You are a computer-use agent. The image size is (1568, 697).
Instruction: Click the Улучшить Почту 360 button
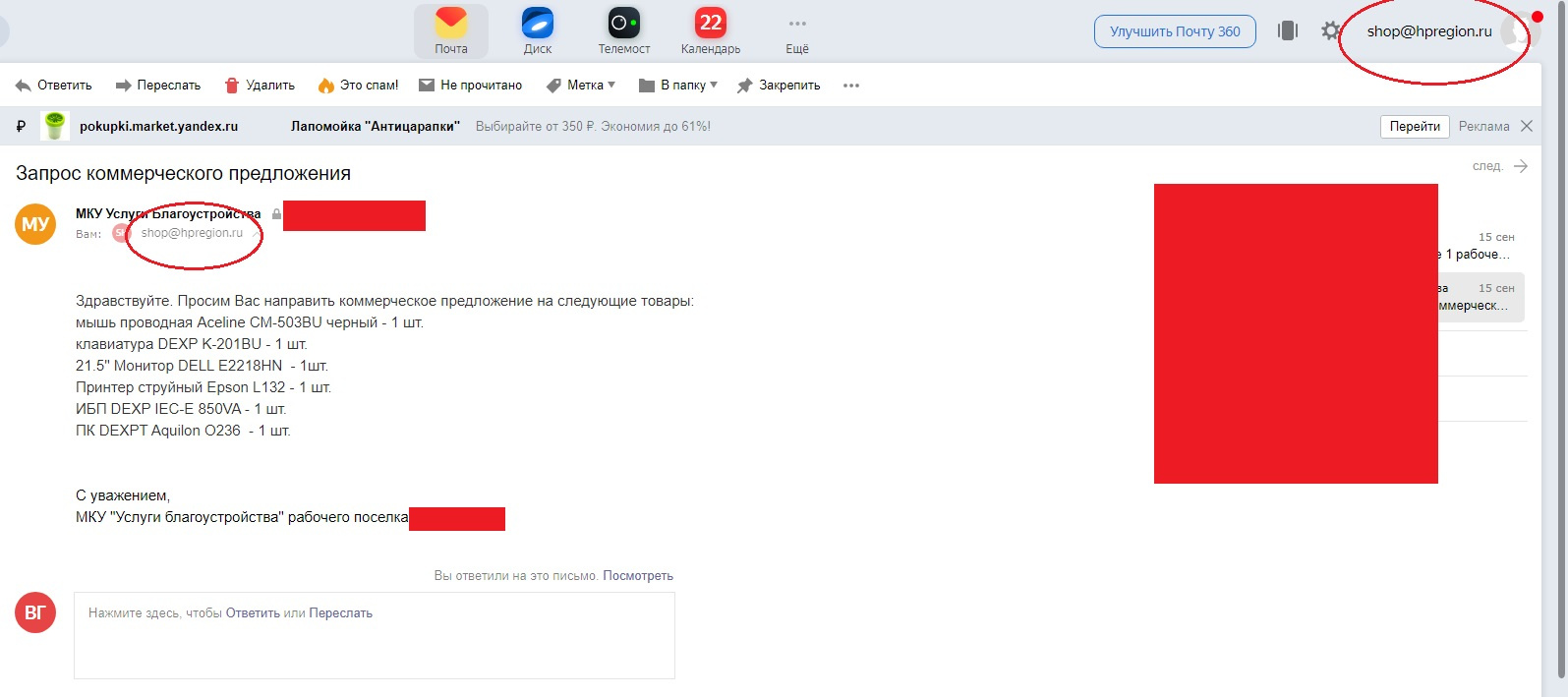click(1175, 31)
